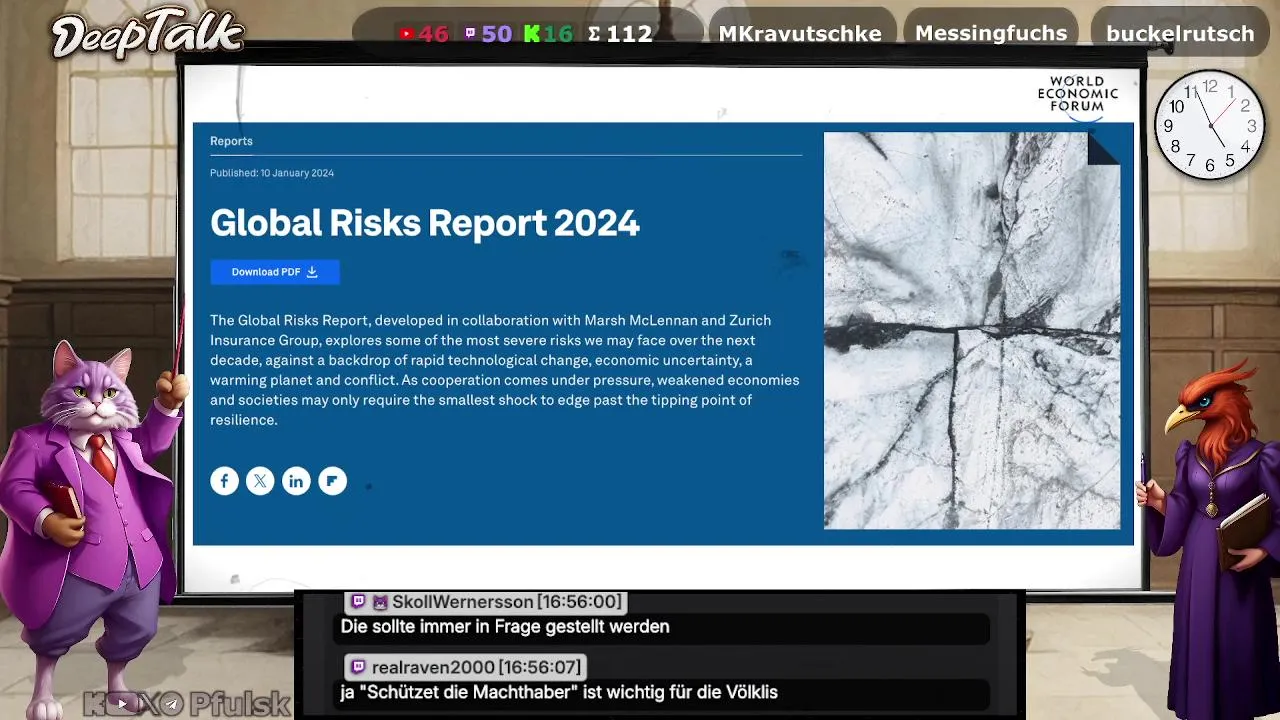Click Twitch badge next to realraven2000
1280x720 pixels.
358,667
